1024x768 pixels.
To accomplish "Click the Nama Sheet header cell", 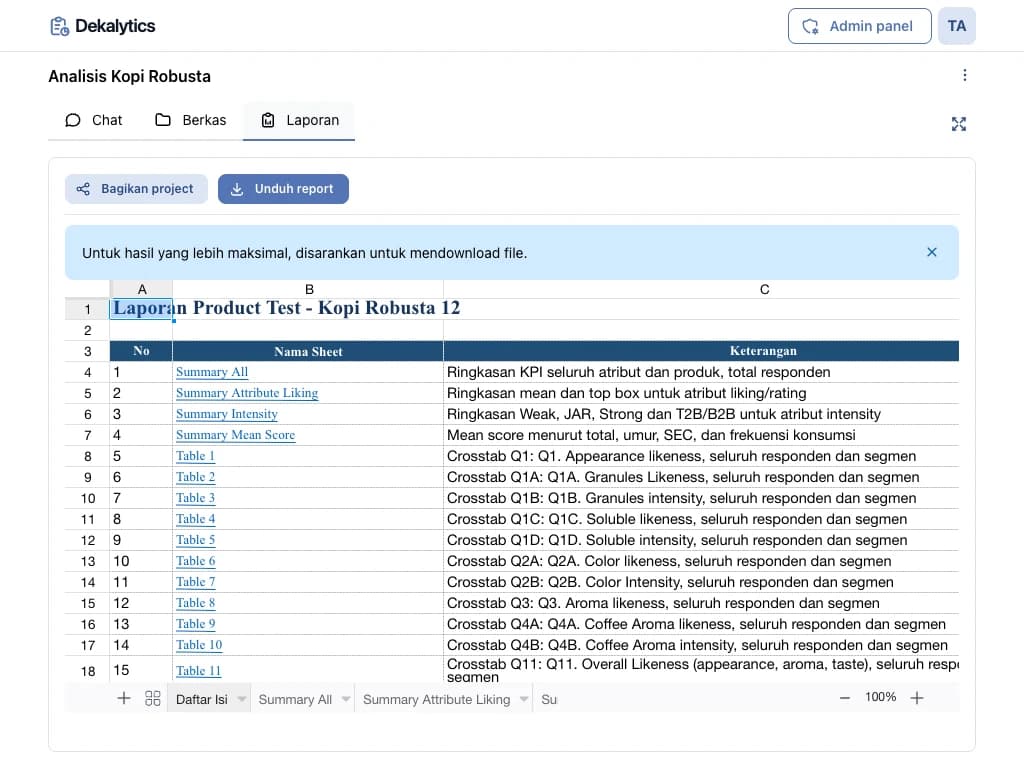I will point(308,351).
